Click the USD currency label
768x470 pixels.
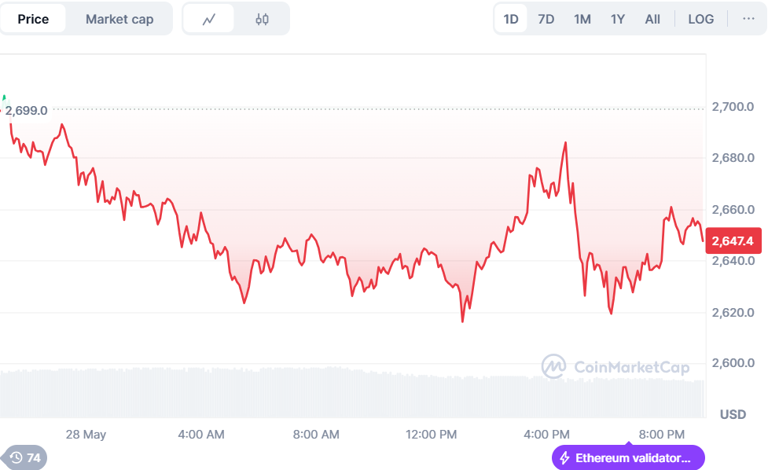pos(733,414)
